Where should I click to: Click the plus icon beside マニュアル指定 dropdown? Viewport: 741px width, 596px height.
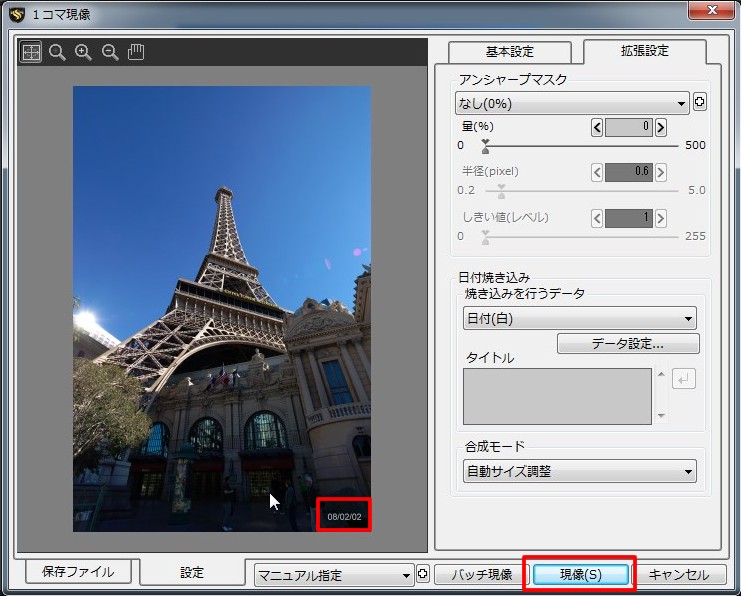pos(423,574)
